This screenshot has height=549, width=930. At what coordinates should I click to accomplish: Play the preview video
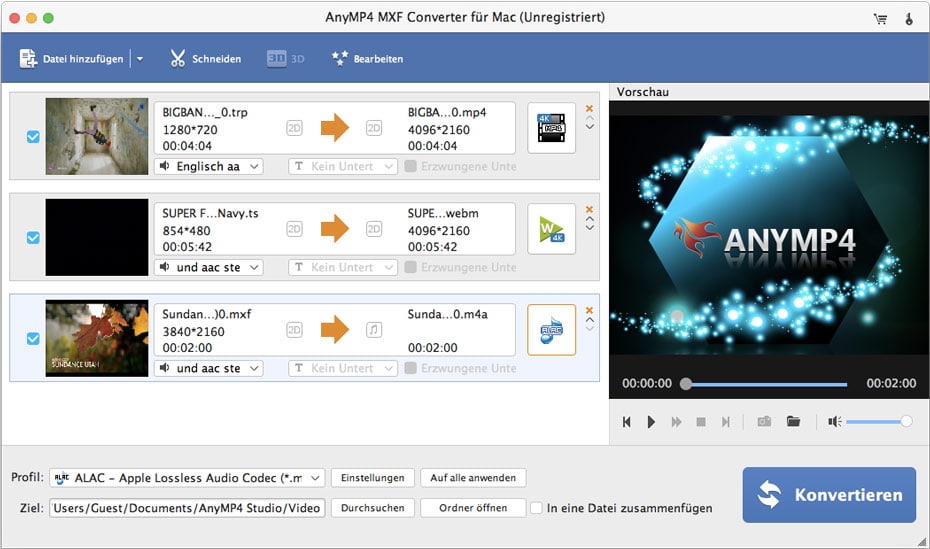tap(651, 422)
